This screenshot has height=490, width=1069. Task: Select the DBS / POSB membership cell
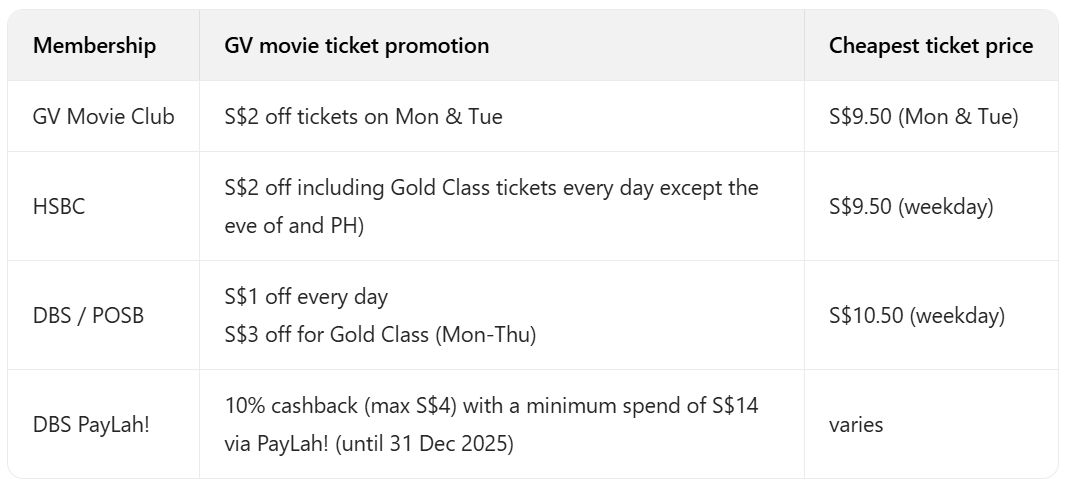click(88, 316)
